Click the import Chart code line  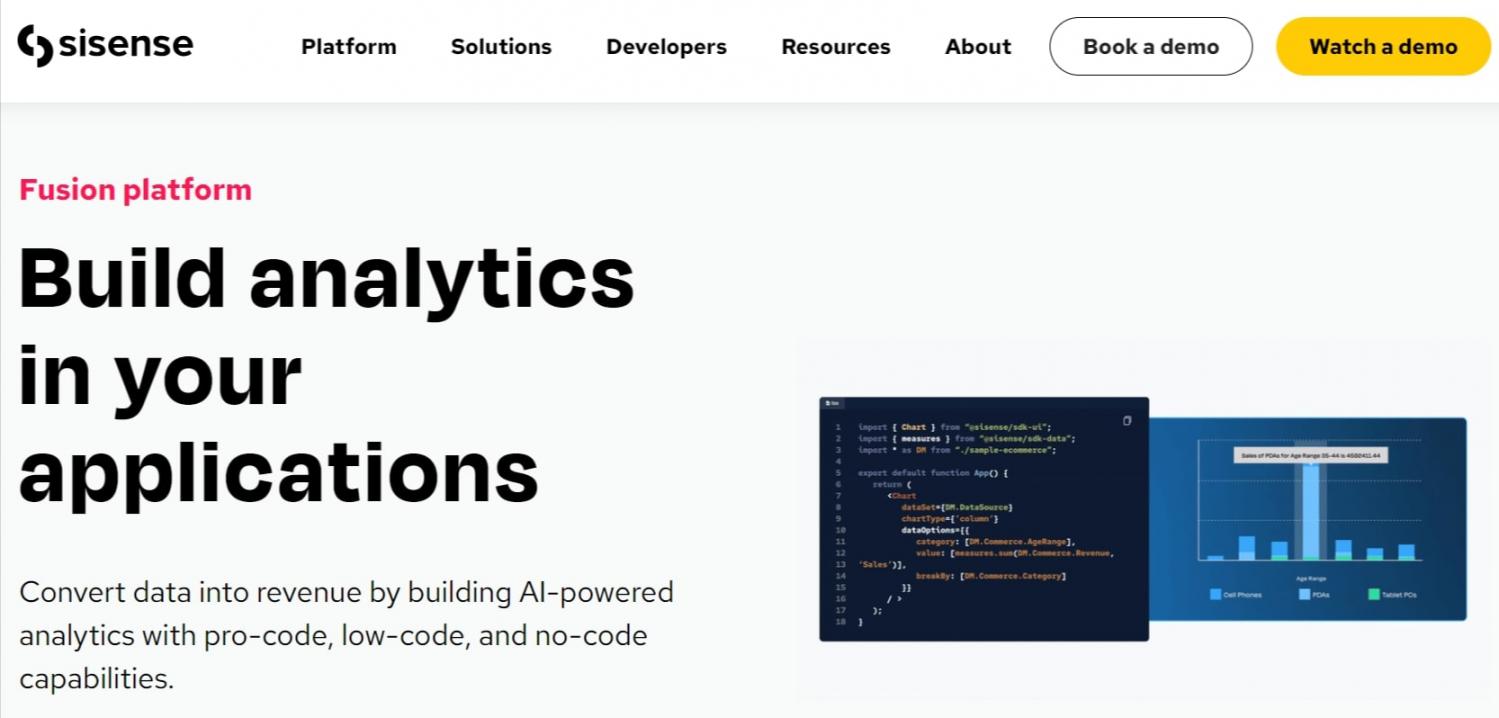(954, 427)
